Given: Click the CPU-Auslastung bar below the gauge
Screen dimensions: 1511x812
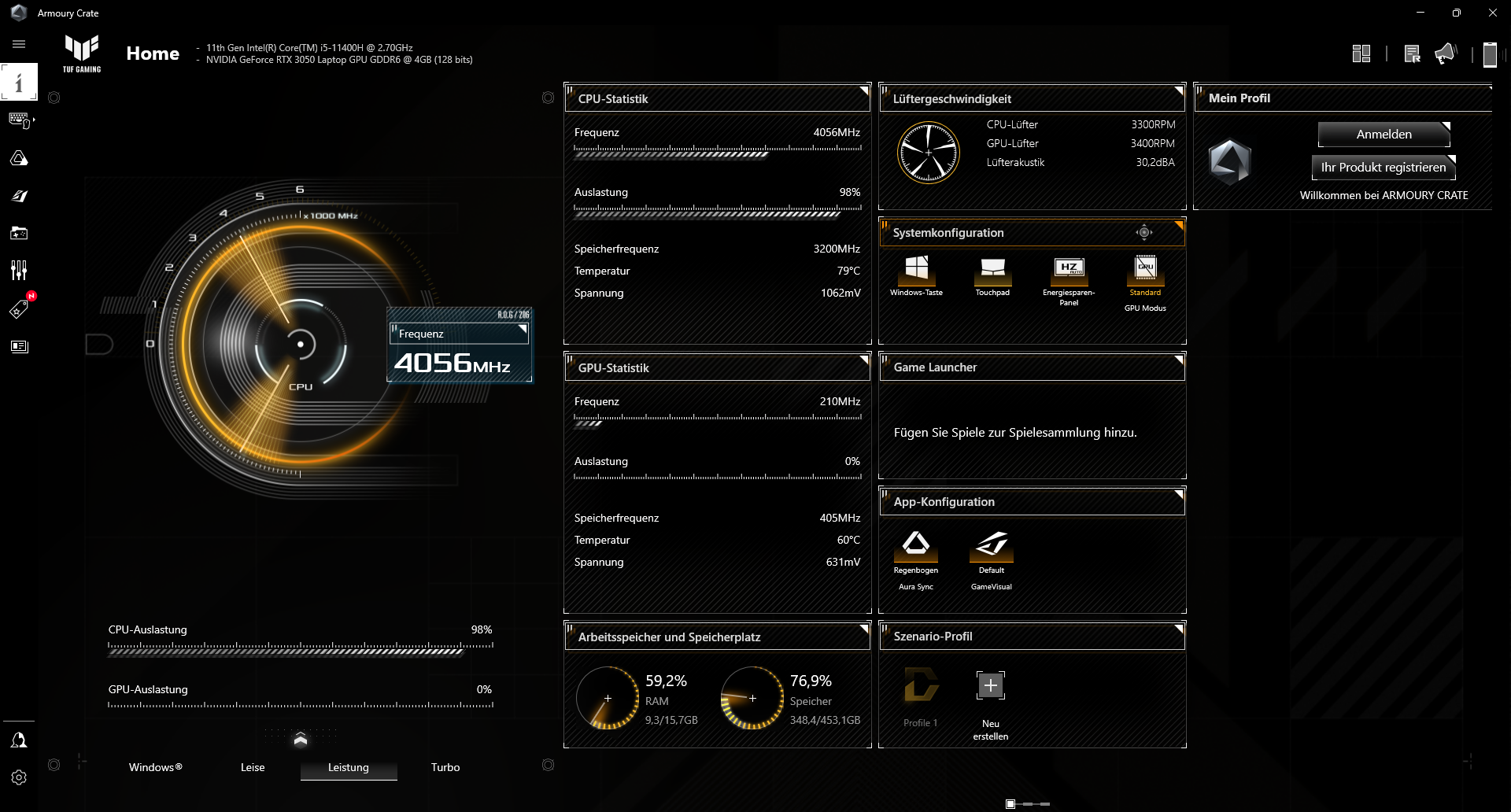Looking at the screenshot, I should tap(301, 648).
